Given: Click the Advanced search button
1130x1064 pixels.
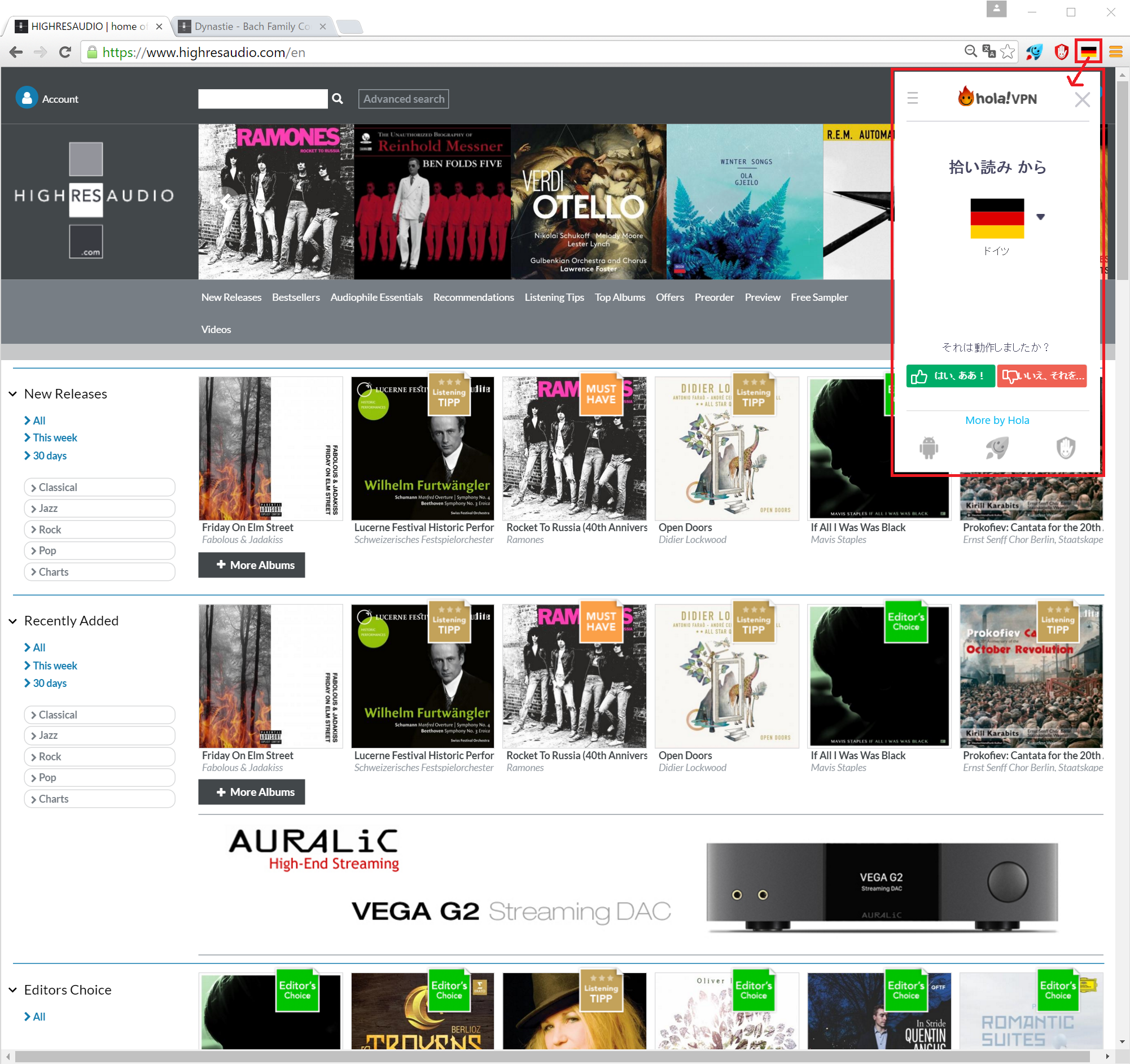Looking at the screenshot, I should tap(404, 99).
